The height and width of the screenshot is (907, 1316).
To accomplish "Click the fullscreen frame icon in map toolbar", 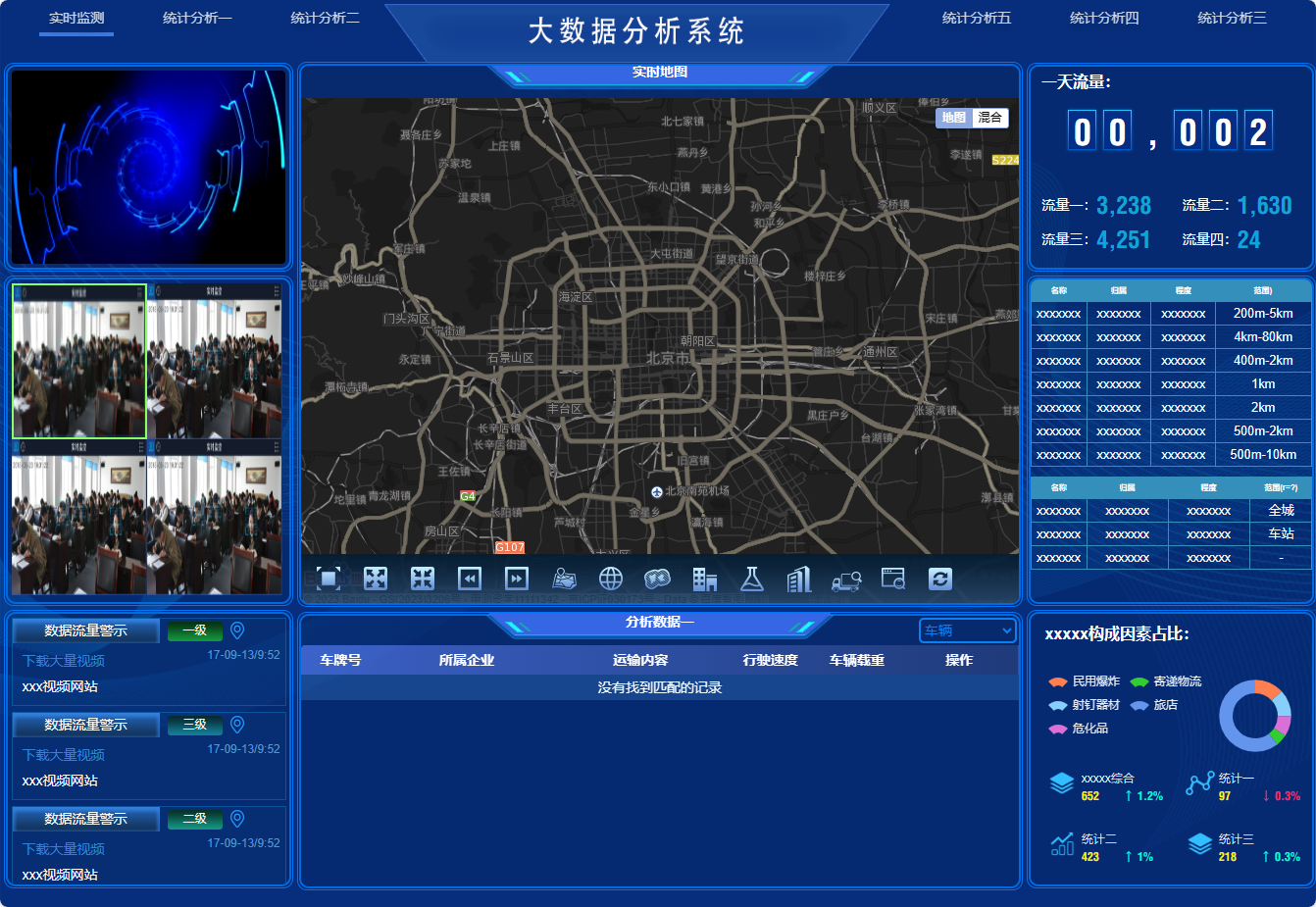I will (x=329, y=579).
